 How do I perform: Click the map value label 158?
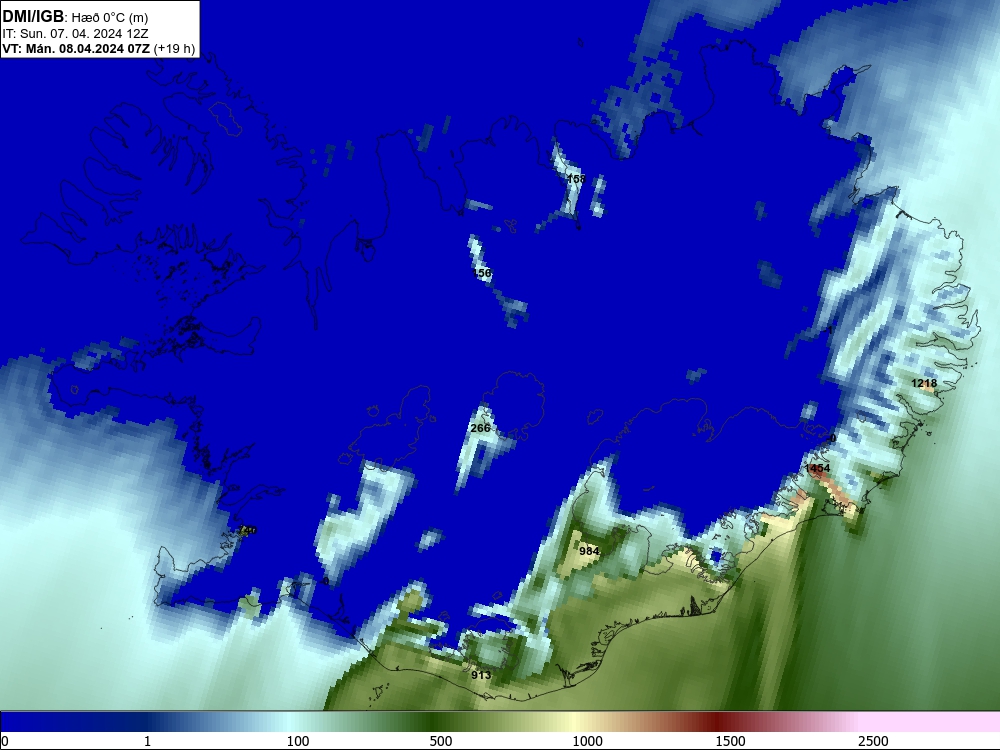pos(576,179)
